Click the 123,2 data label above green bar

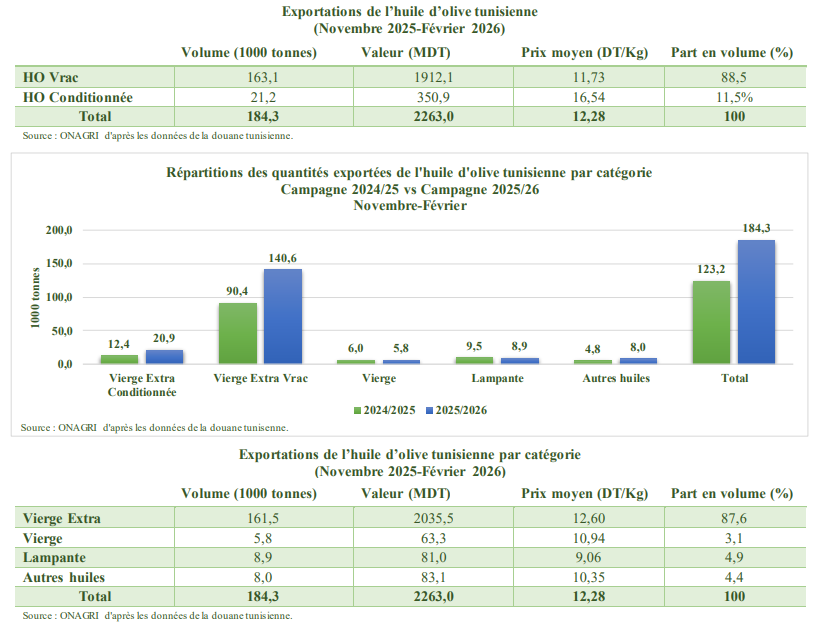pyautogui.click(x=710, y=269)
